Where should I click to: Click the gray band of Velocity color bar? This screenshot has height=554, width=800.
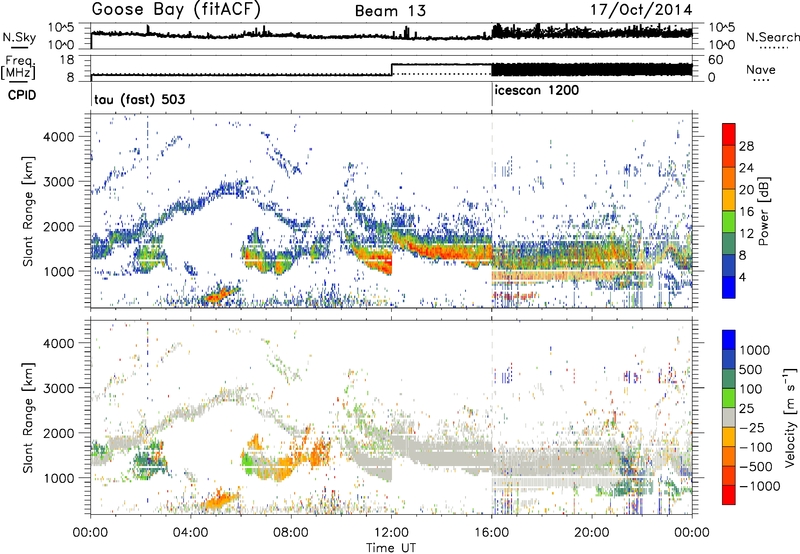tap(729, 417)
